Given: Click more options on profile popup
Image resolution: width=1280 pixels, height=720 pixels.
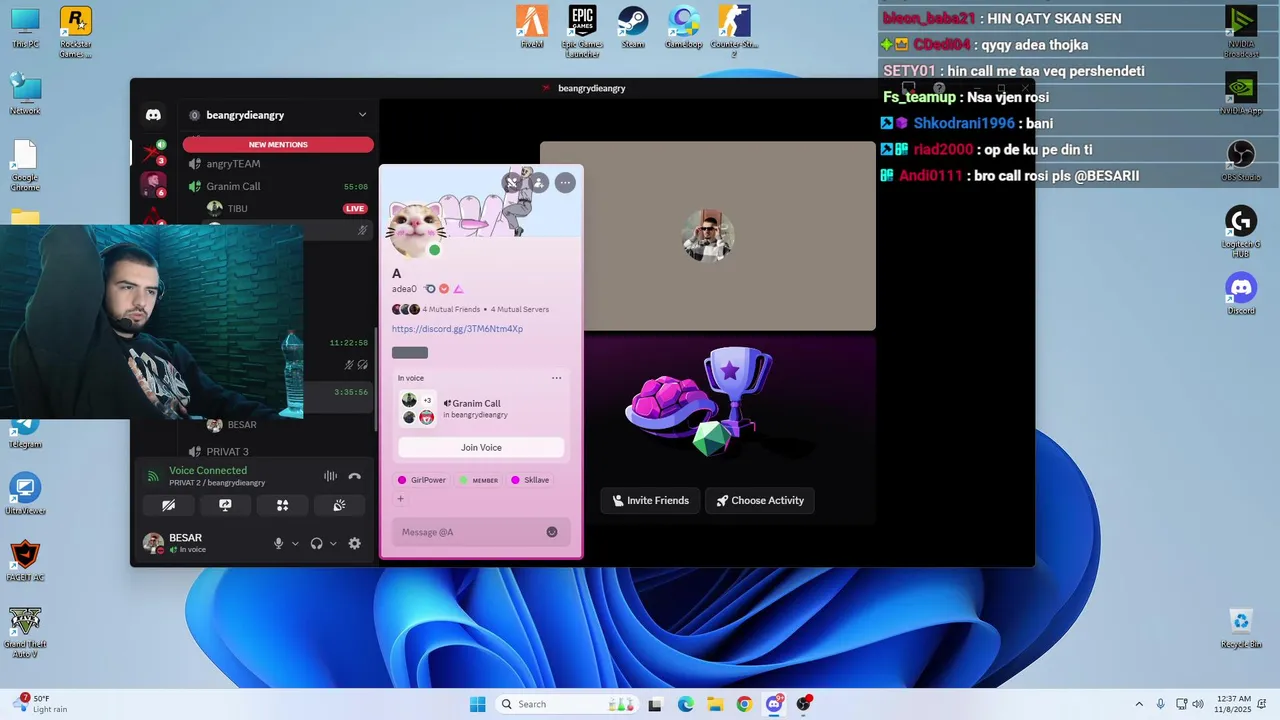Looking at the screenshot, I should coord(565,182).
